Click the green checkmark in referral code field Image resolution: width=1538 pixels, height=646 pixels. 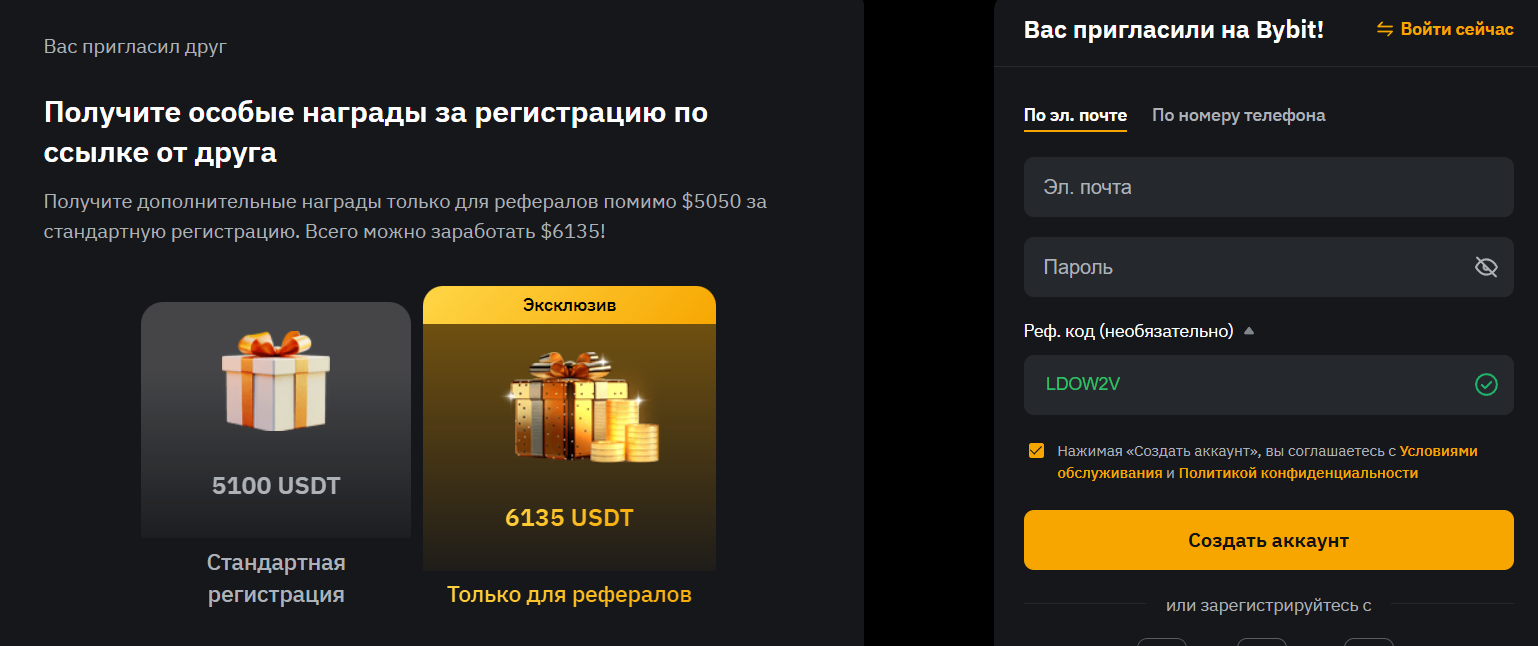(x=1486, y=385)
